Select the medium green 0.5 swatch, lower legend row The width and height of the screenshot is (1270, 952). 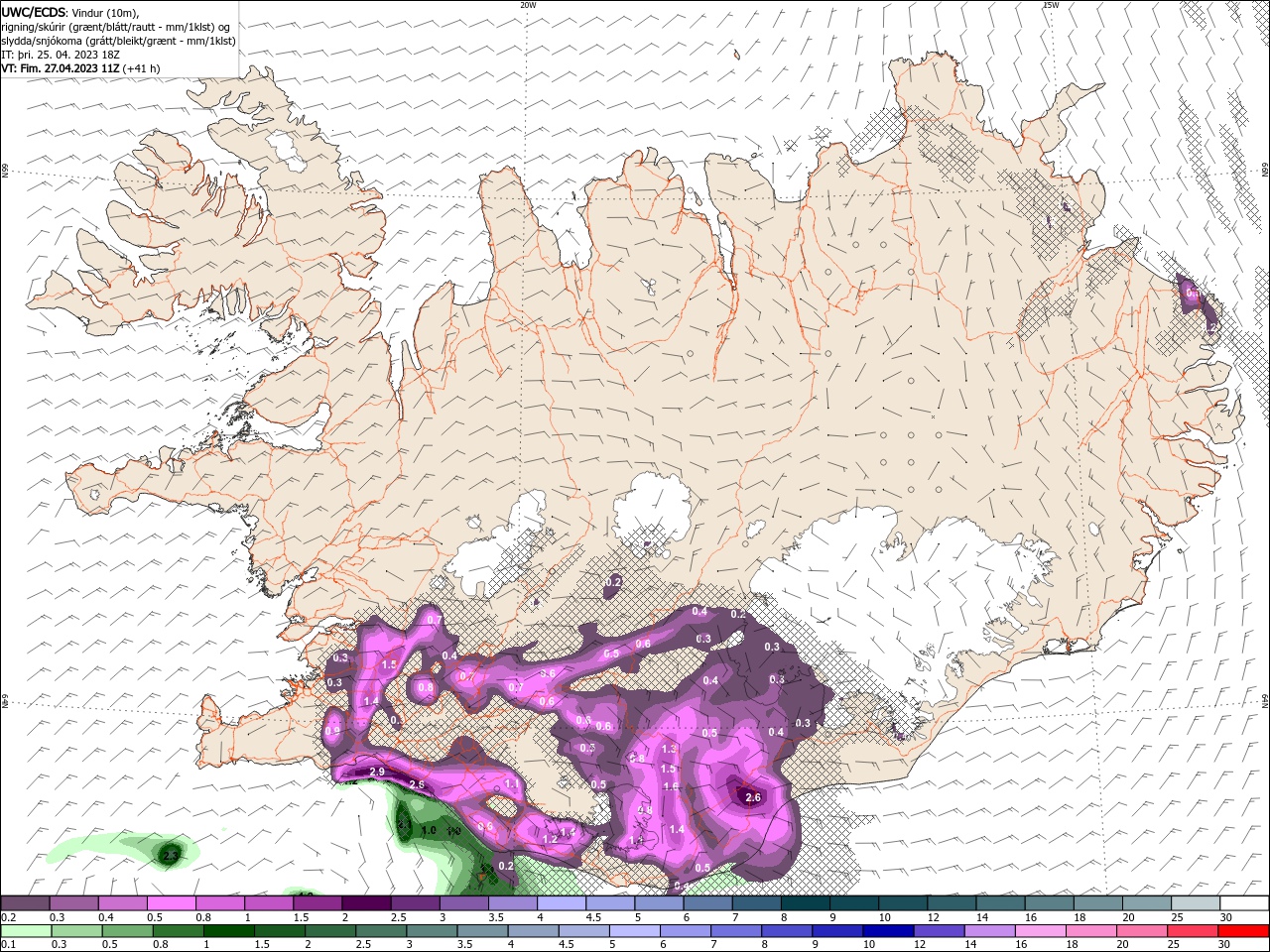pyautogui.click(x=127, y=931)
